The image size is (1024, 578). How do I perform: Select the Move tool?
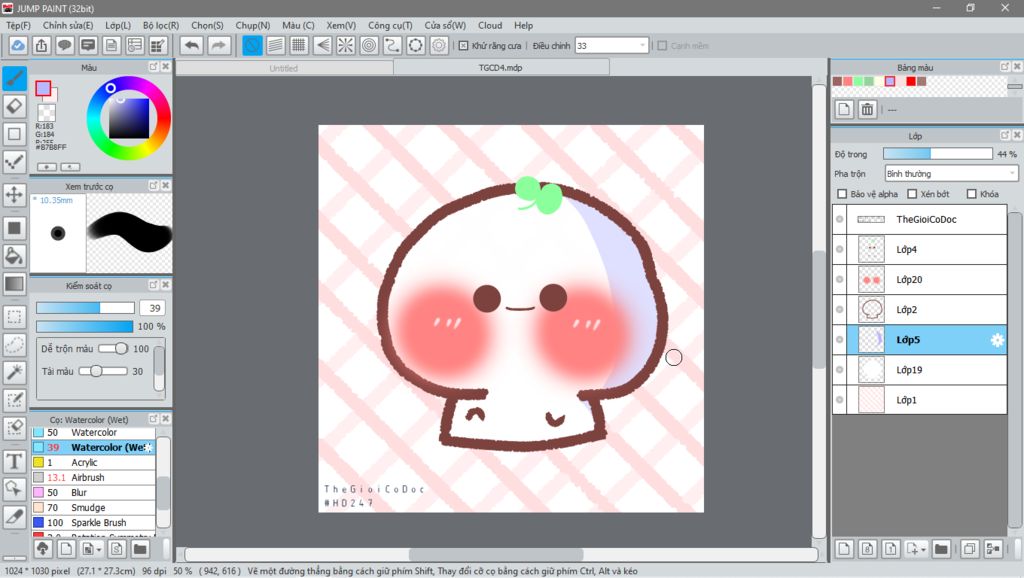point(14,195)
